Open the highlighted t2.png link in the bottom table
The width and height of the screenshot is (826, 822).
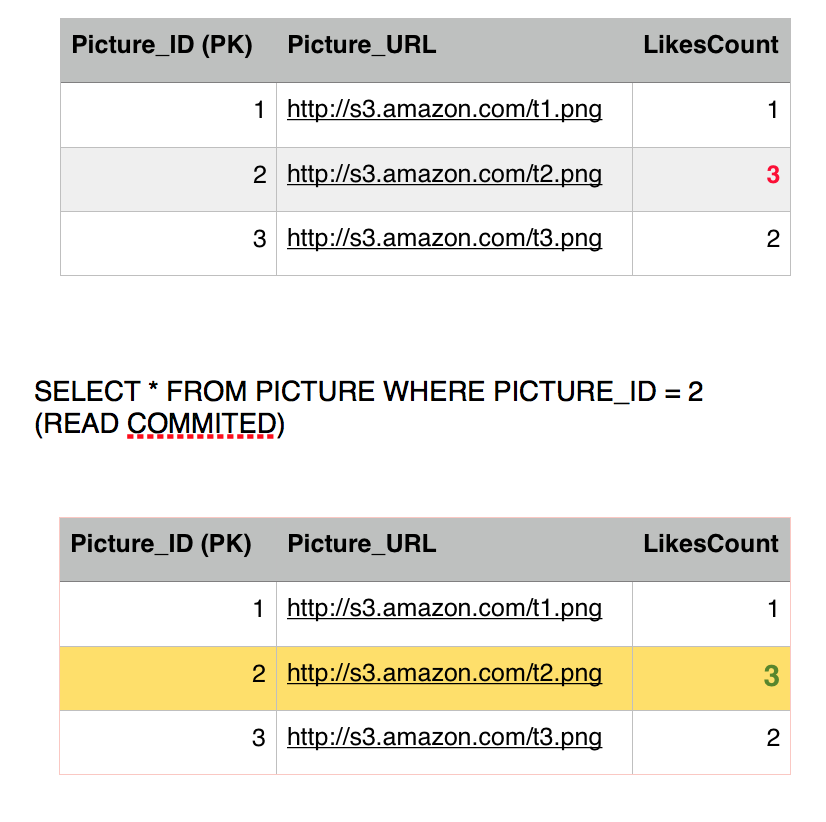444,674
